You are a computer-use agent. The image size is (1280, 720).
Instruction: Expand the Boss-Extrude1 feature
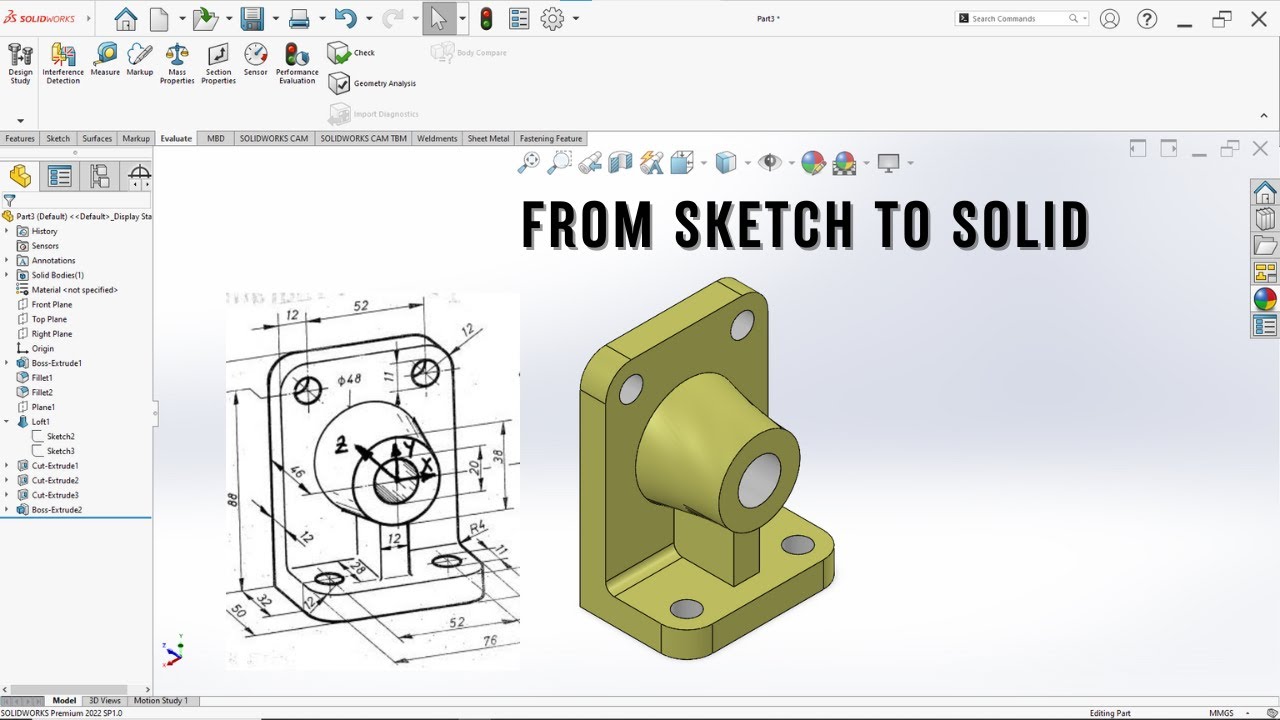pyautogui.click(x=7, y=363)
